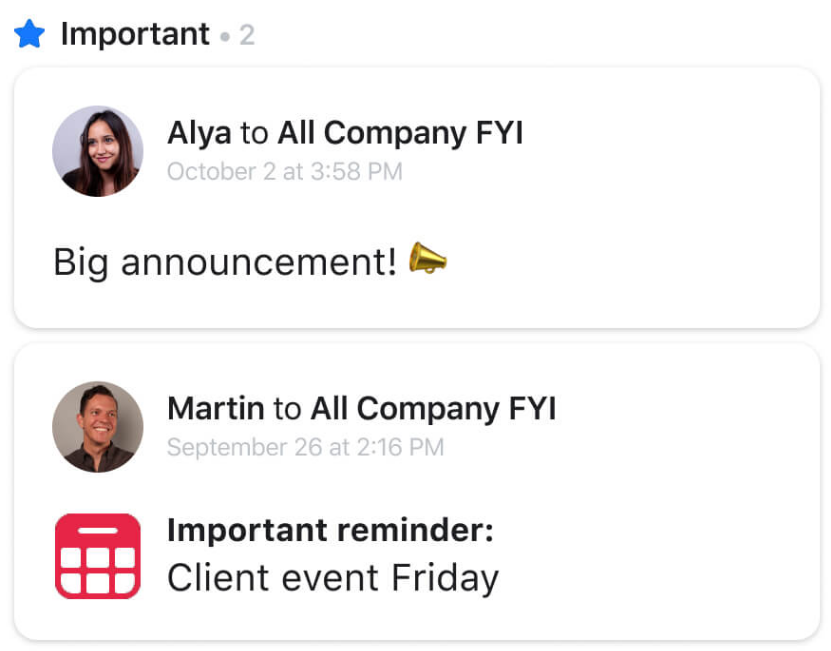
Task: View Martin's profile photo
Action: coord(97,426)
